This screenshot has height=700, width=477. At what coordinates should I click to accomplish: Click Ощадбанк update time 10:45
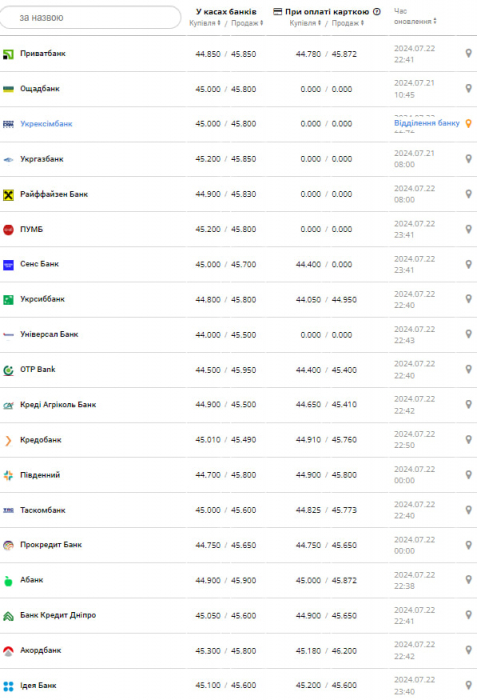pos(404,95)
